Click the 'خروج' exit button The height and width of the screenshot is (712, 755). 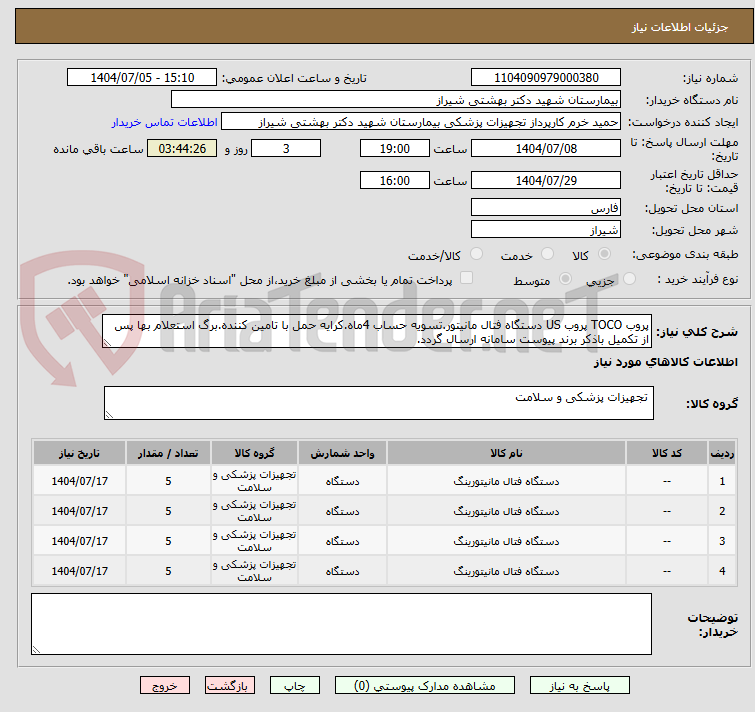[165, 686]
